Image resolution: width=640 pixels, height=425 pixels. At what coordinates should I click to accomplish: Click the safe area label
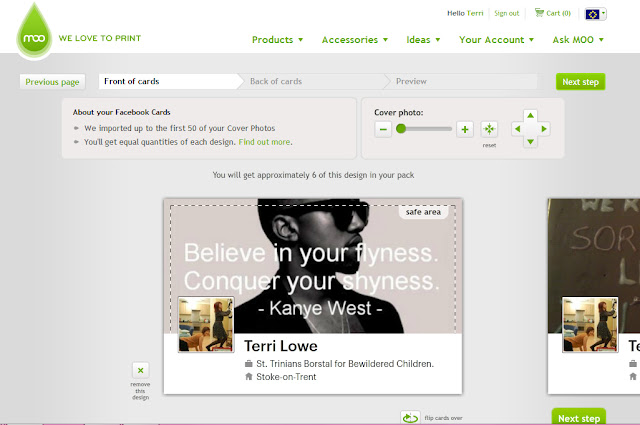tap(423, 212)
